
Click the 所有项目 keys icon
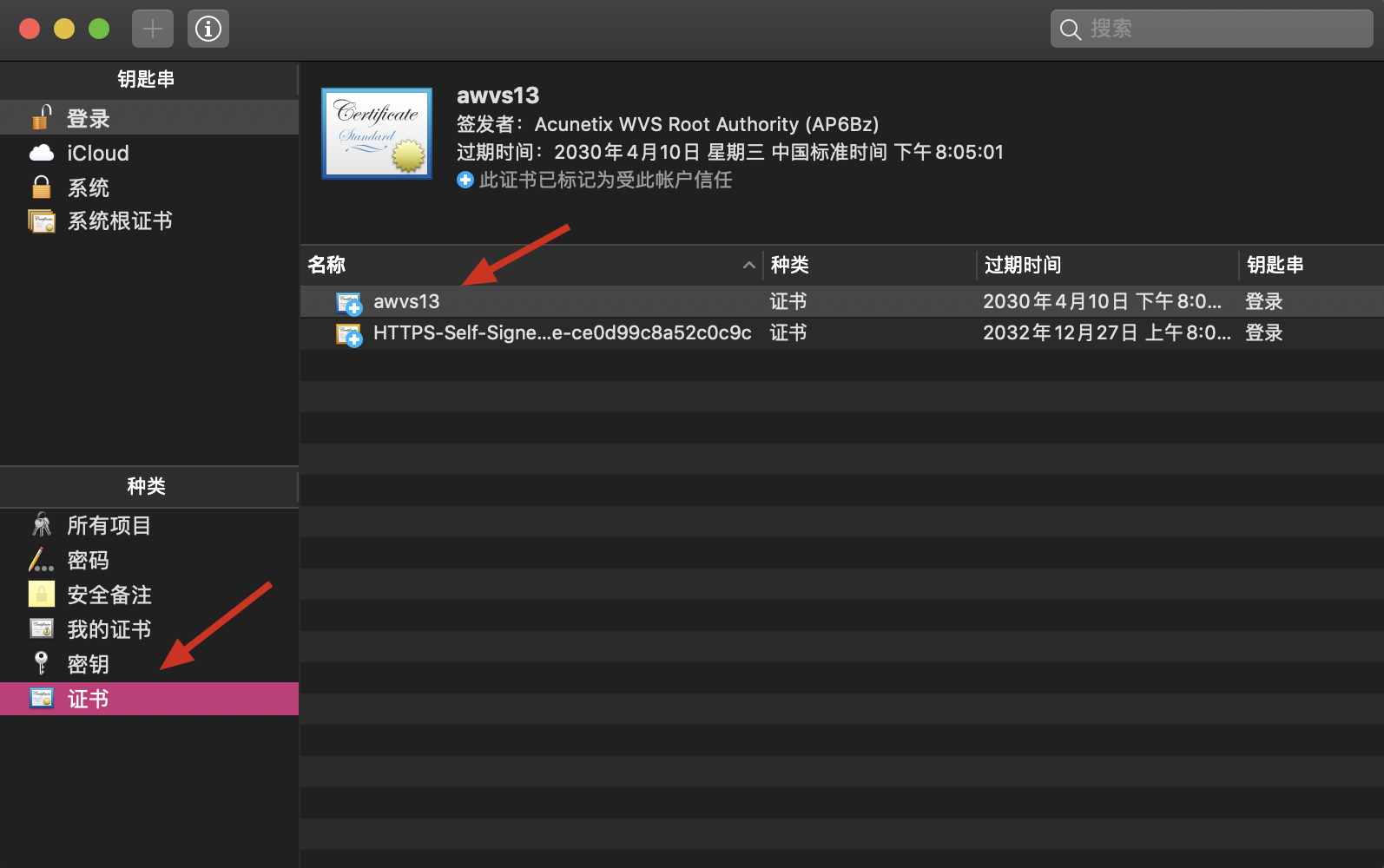point(42,525)
